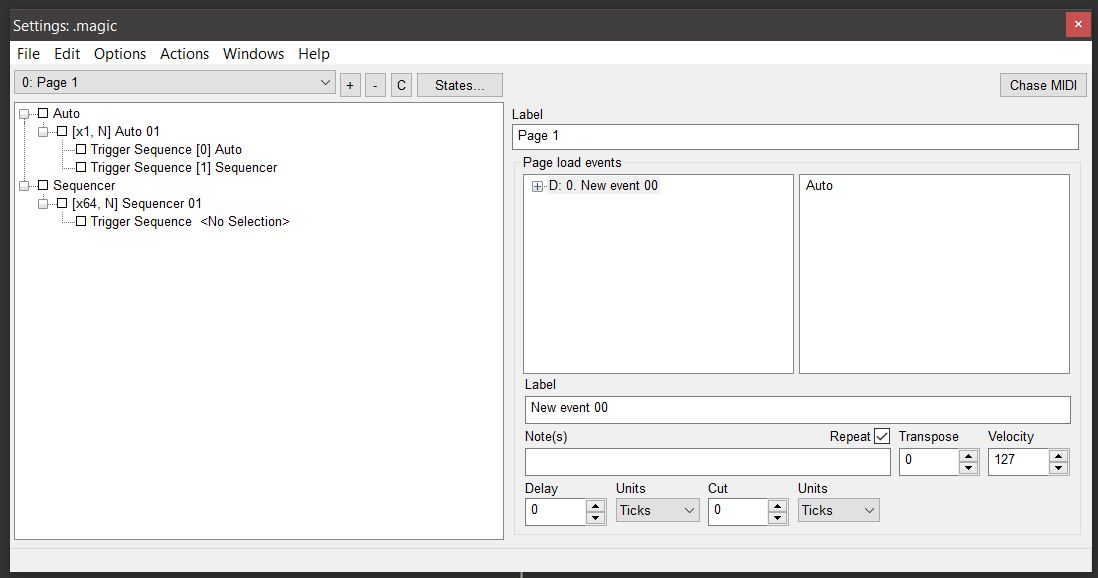Add a new page with the + button
Screen dimensions: 1098x578
(x=349, y=84)
